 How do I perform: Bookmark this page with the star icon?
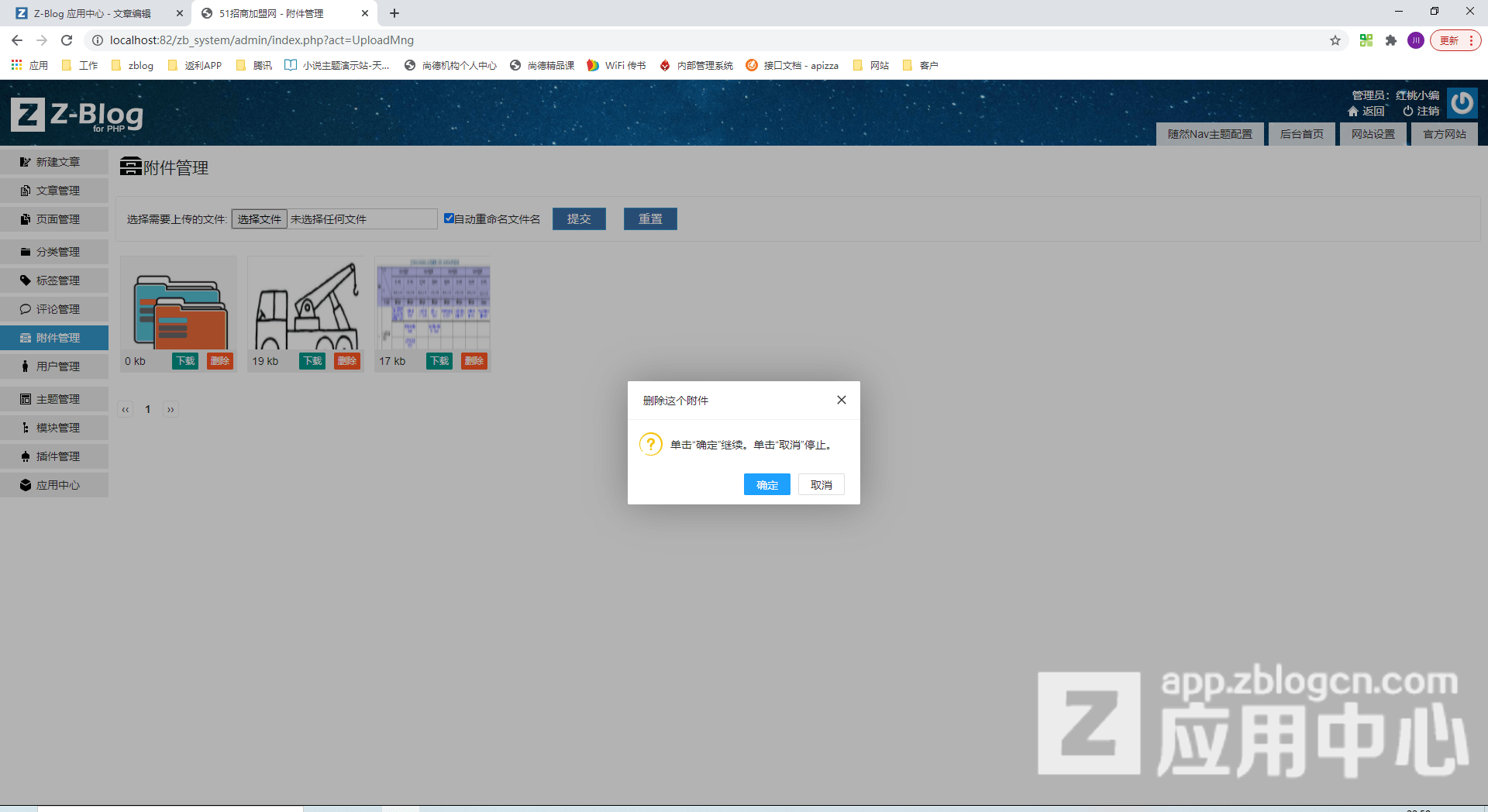point(1335,40)
